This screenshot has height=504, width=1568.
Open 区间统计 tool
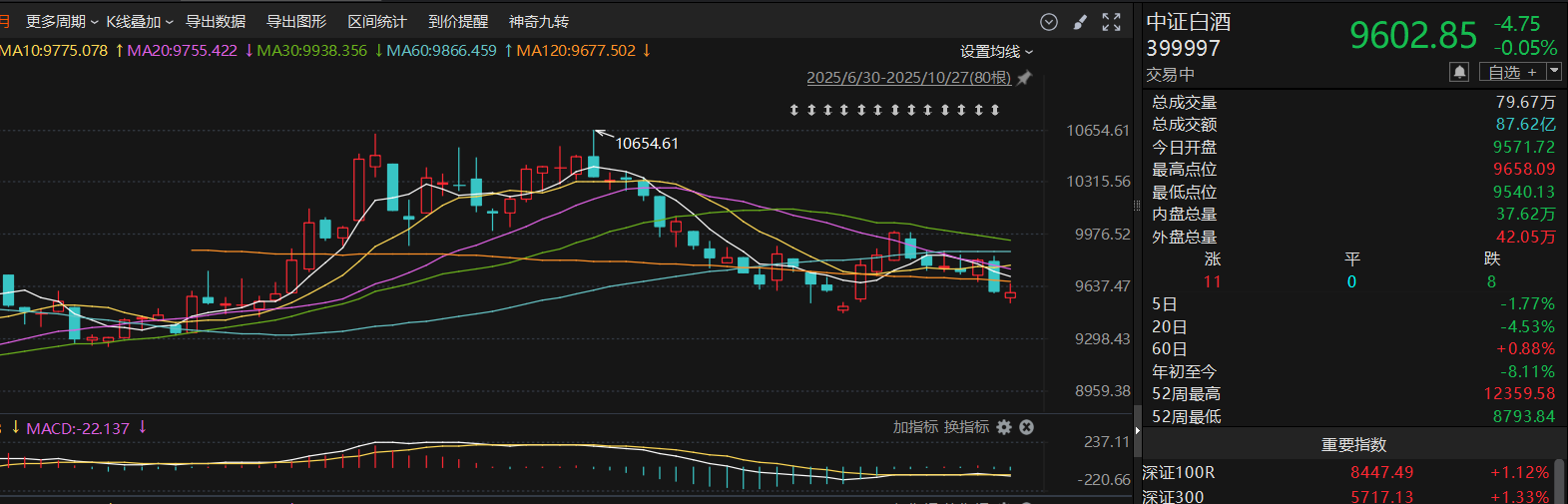tap(377, 22)
